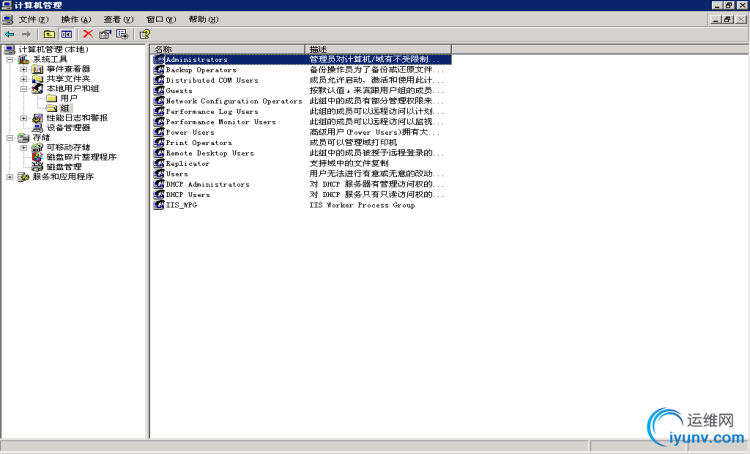Collapse the 系统工具 tree node
Image resolution: width=750 pixels, height=454 pixels.
coord(10,59)
